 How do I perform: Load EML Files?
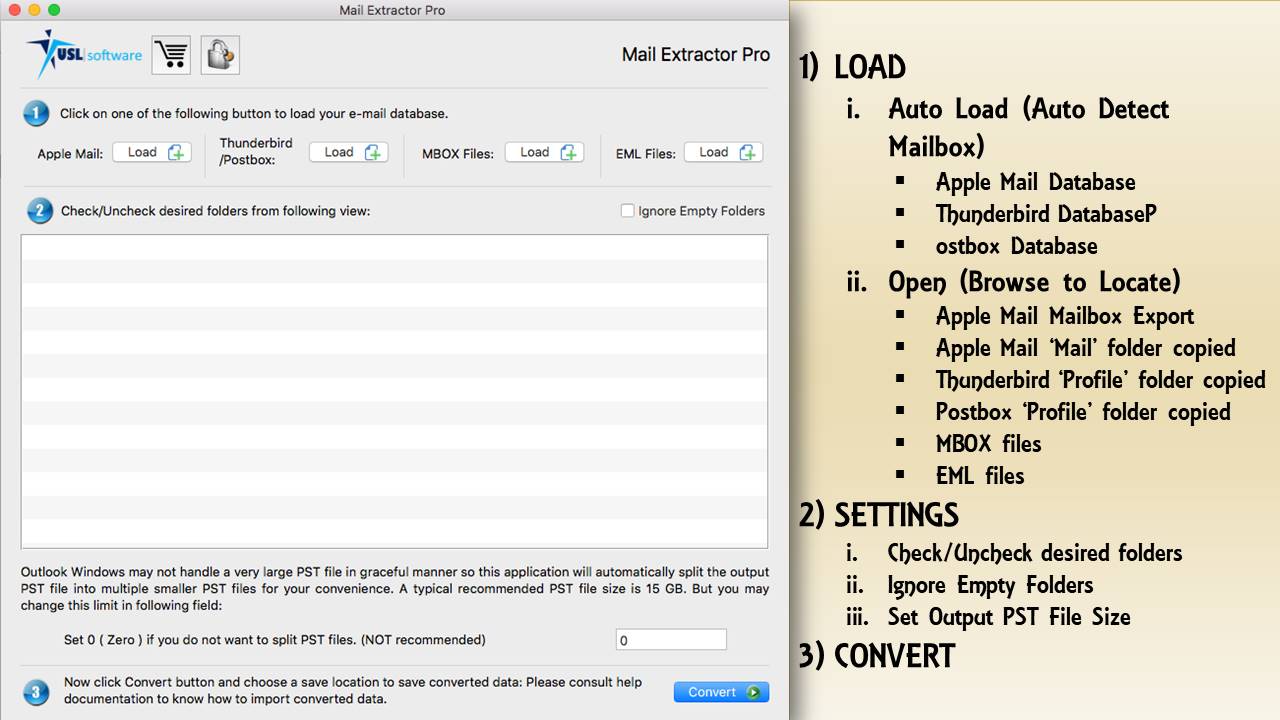[724, 152]
